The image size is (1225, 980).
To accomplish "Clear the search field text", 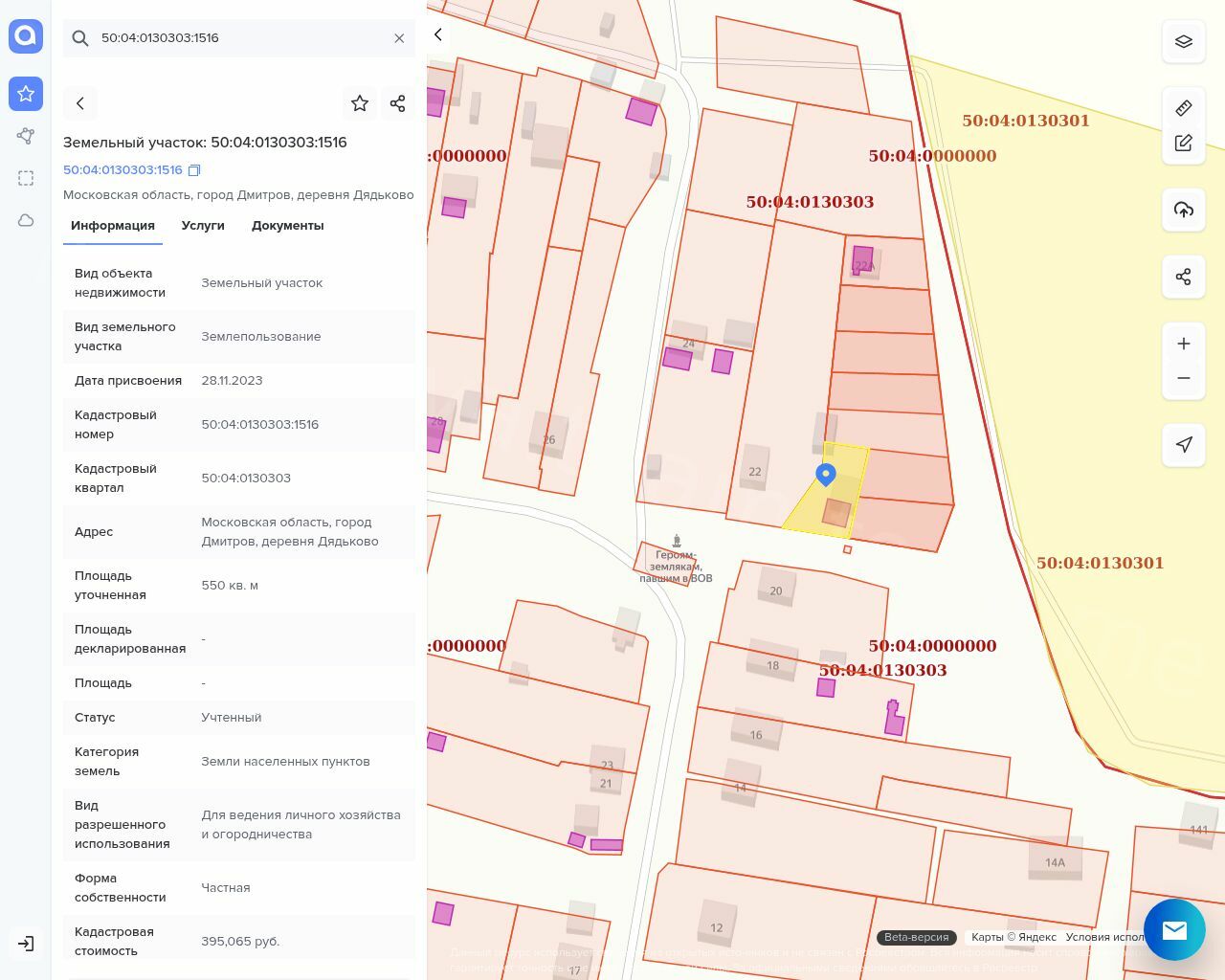I will (x=399, y=38).
